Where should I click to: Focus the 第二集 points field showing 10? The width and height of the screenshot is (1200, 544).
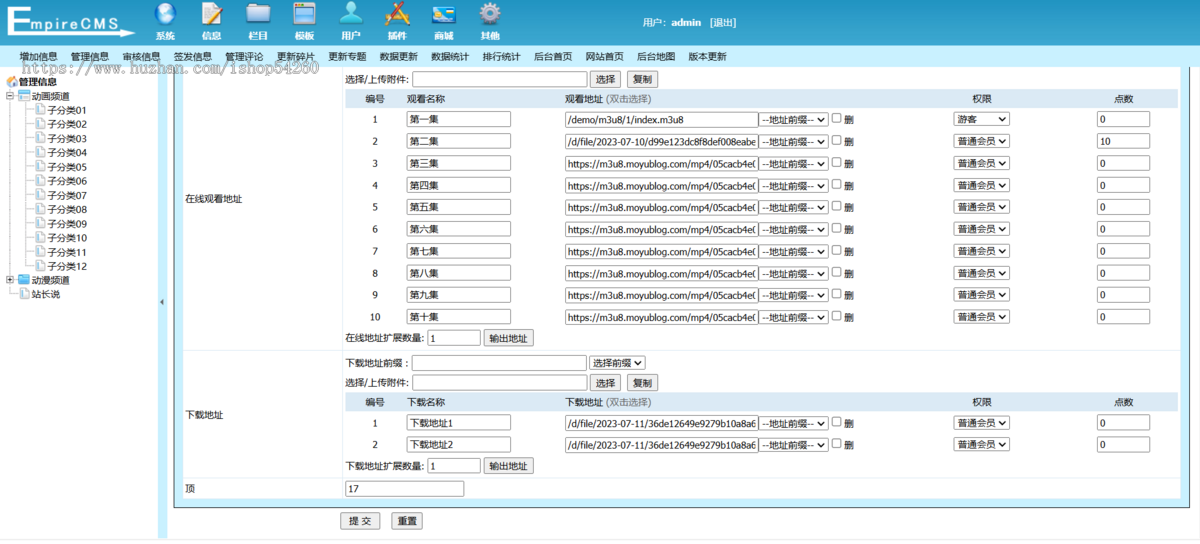tap(1123, 141)
